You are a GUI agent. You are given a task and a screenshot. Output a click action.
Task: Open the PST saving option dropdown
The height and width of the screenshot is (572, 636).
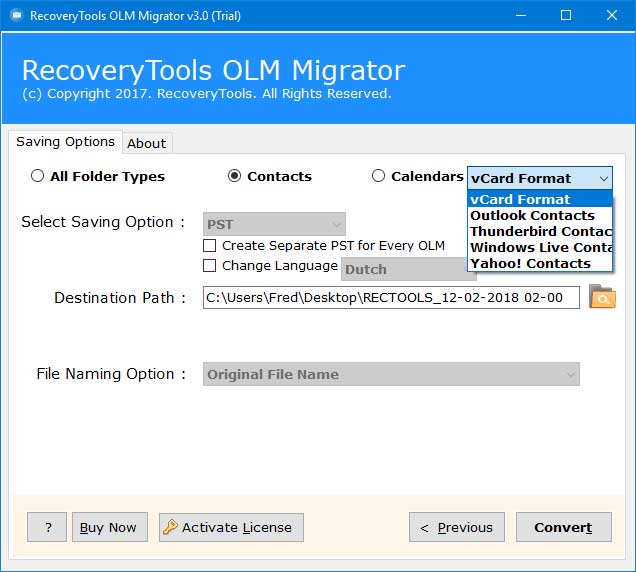pos(274,224)
